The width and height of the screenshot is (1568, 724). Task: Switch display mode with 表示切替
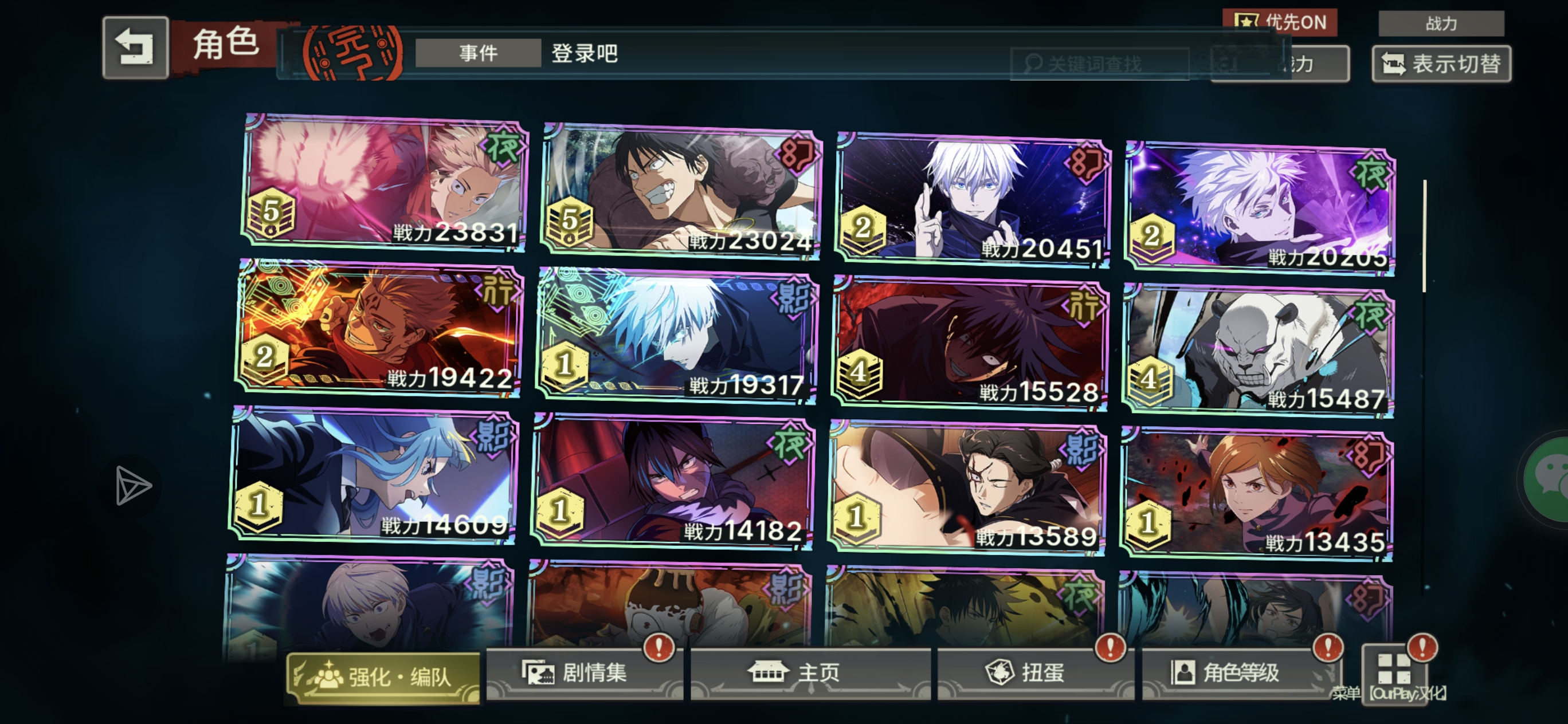point(1441,63)
